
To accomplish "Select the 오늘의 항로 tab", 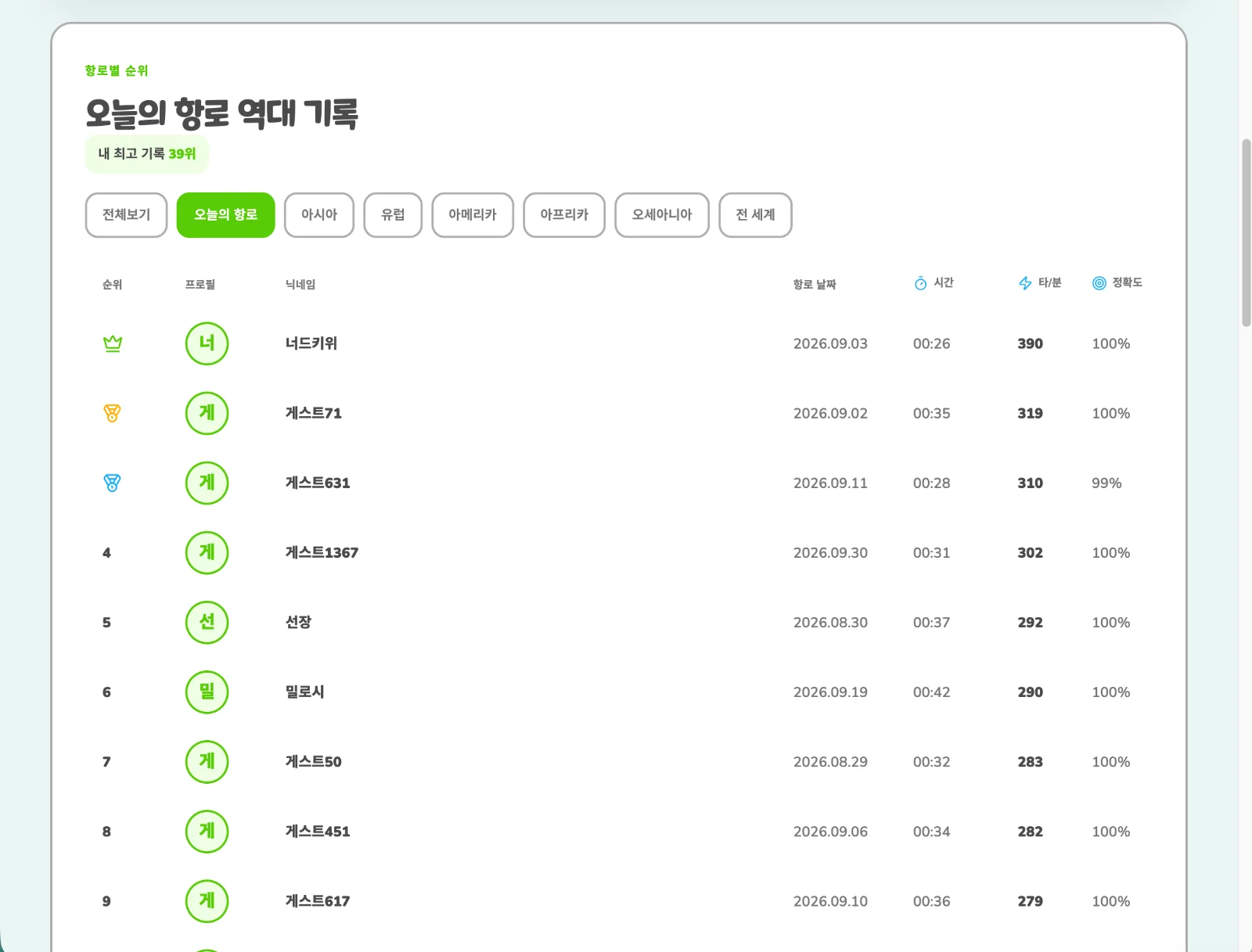I will (x=225, y=215).
